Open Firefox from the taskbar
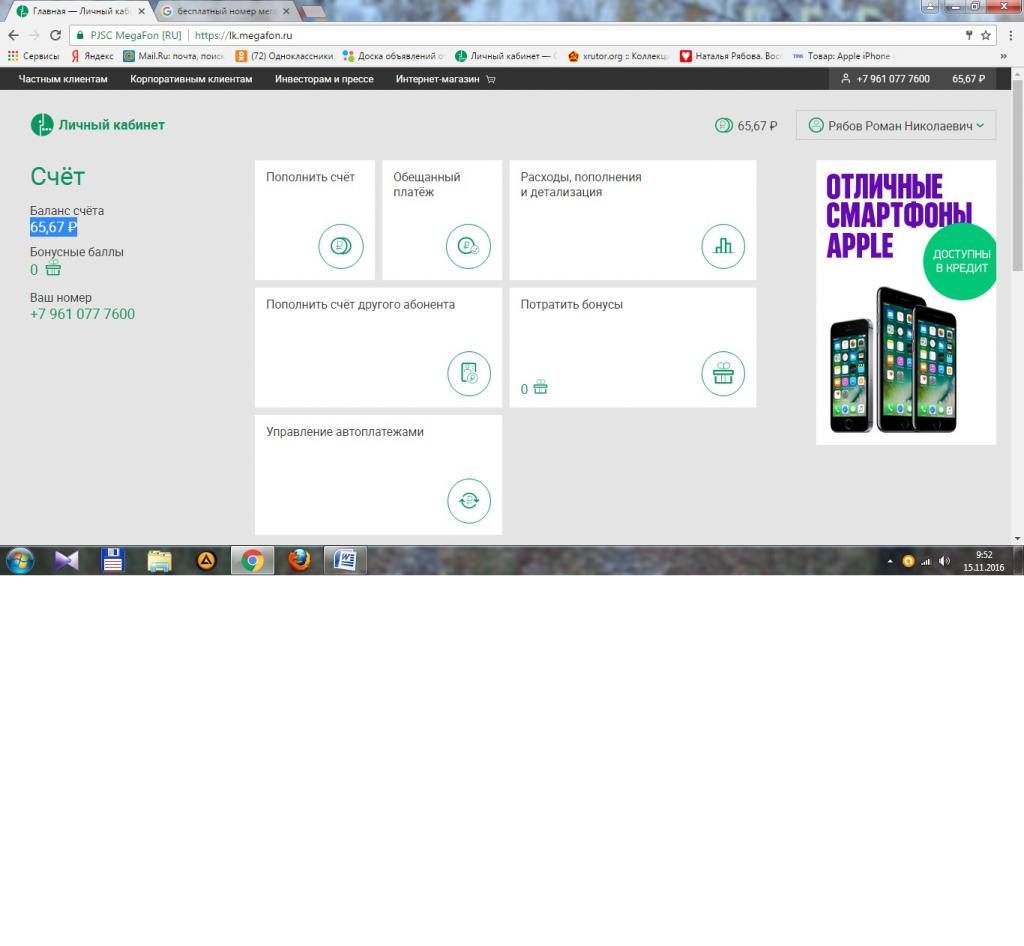The width and height of the screenshot is (1024, 946). [x=299, y=560]
